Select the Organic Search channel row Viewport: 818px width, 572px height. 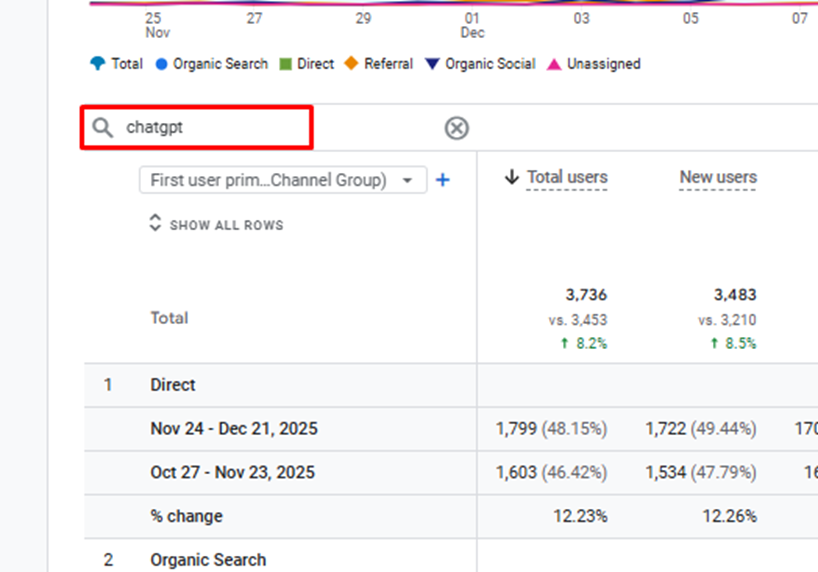click(208, 559)
